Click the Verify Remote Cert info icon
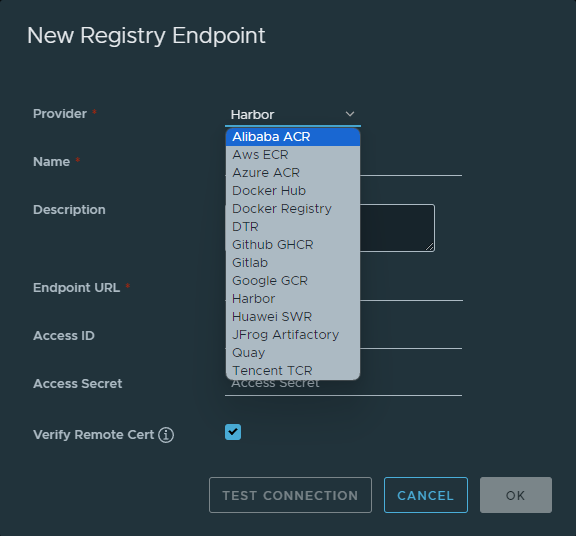Screen dimensions: 576x536 (166, 435)
